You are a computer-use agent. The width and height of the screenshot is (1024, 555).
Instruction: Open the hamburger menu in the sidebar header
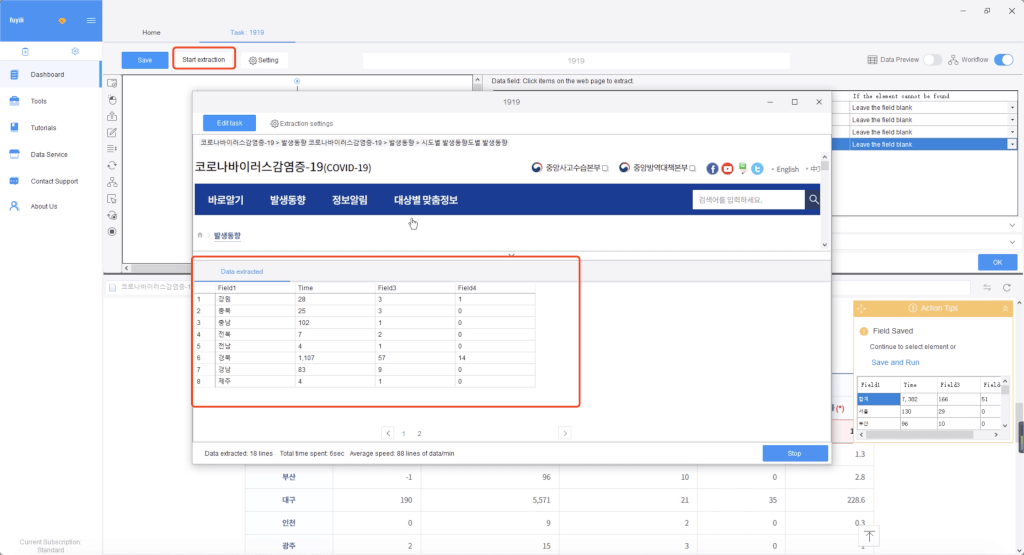[x=91, y=20]
